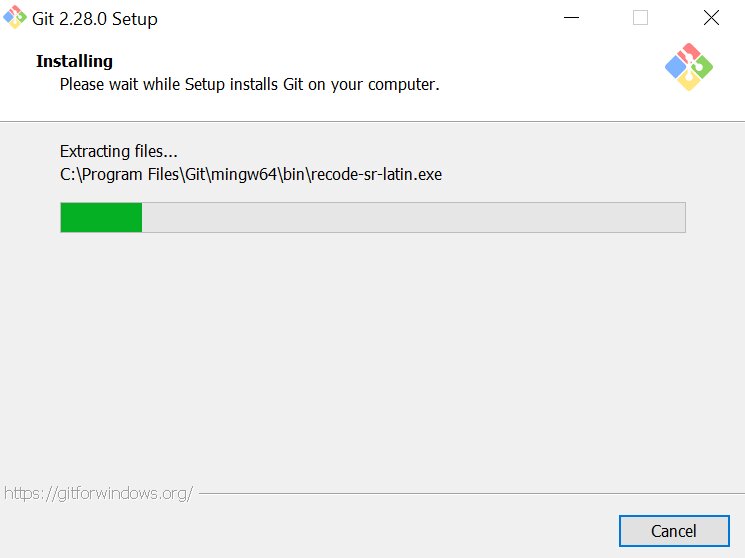Viewport: 745px width, 558px height.
Task: Select the recode-sr-latin.exe file path text
Action: [251, 174]
